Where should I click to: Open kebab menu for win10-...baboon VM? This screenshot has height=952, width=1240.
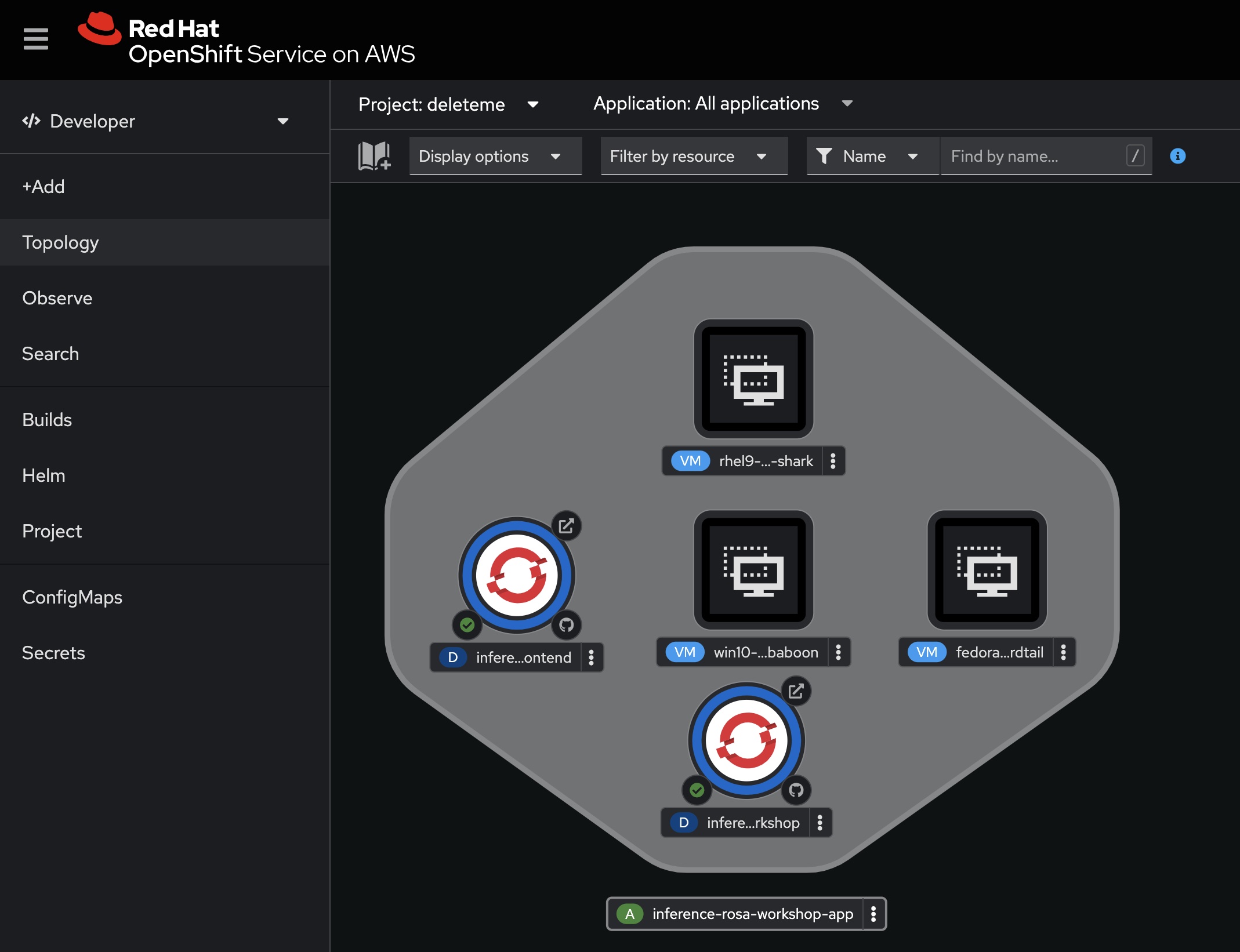point(838,652)
